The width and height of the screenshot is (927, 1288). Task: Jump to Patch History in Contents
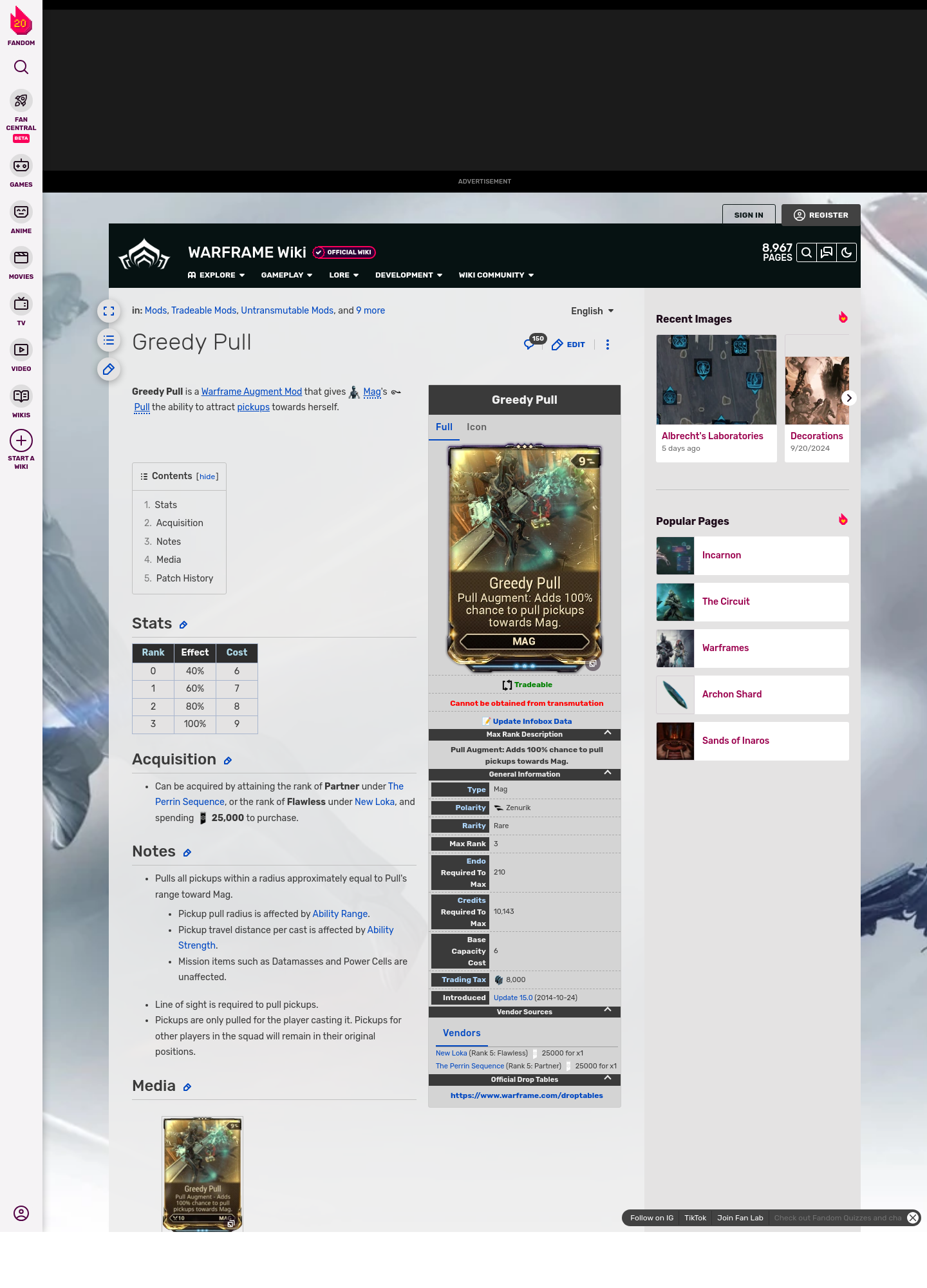pyautogui.click(x=185, y=578)
